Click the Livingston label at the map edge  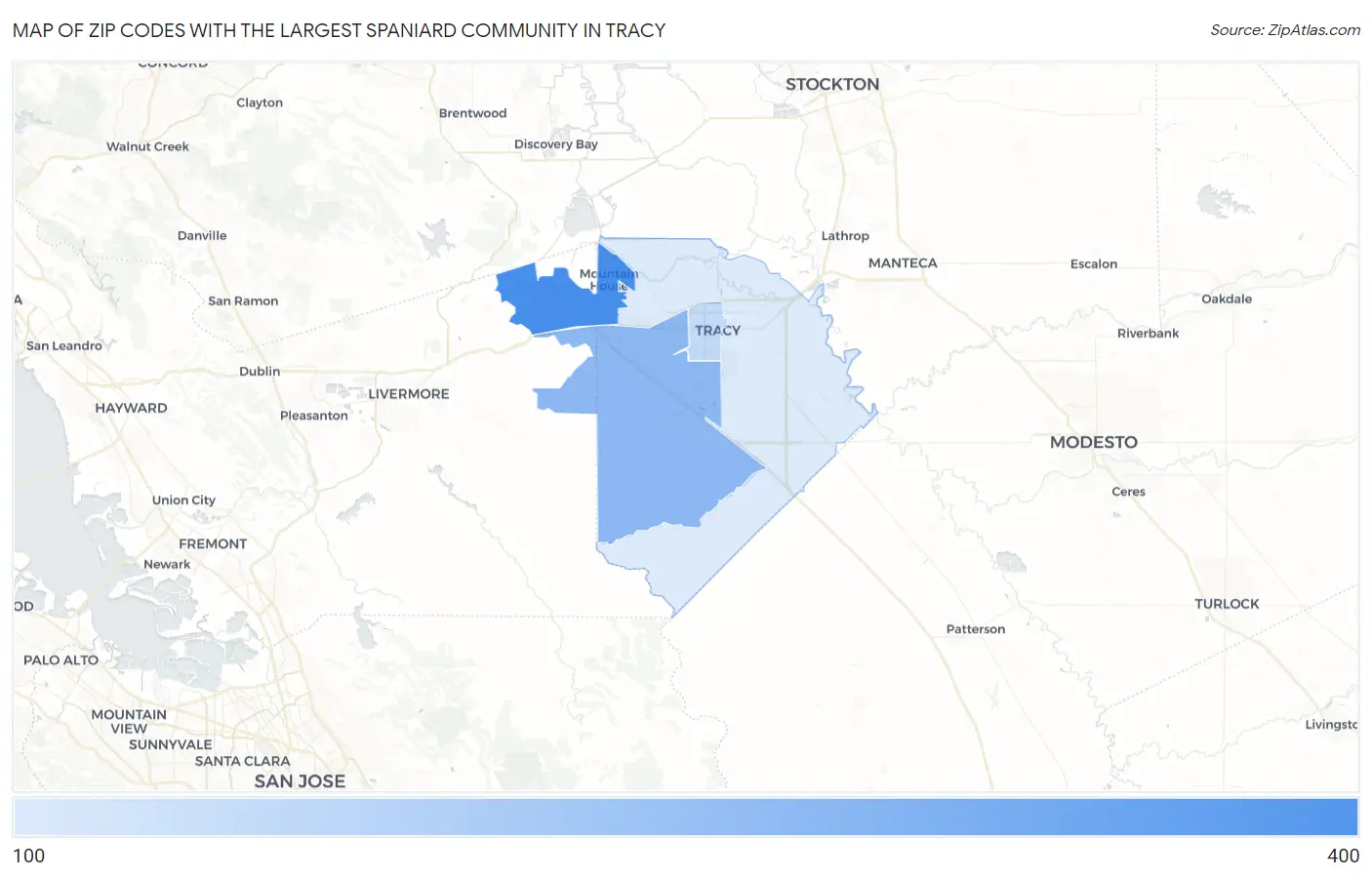pyautogui.click(x=1331, y=725)
